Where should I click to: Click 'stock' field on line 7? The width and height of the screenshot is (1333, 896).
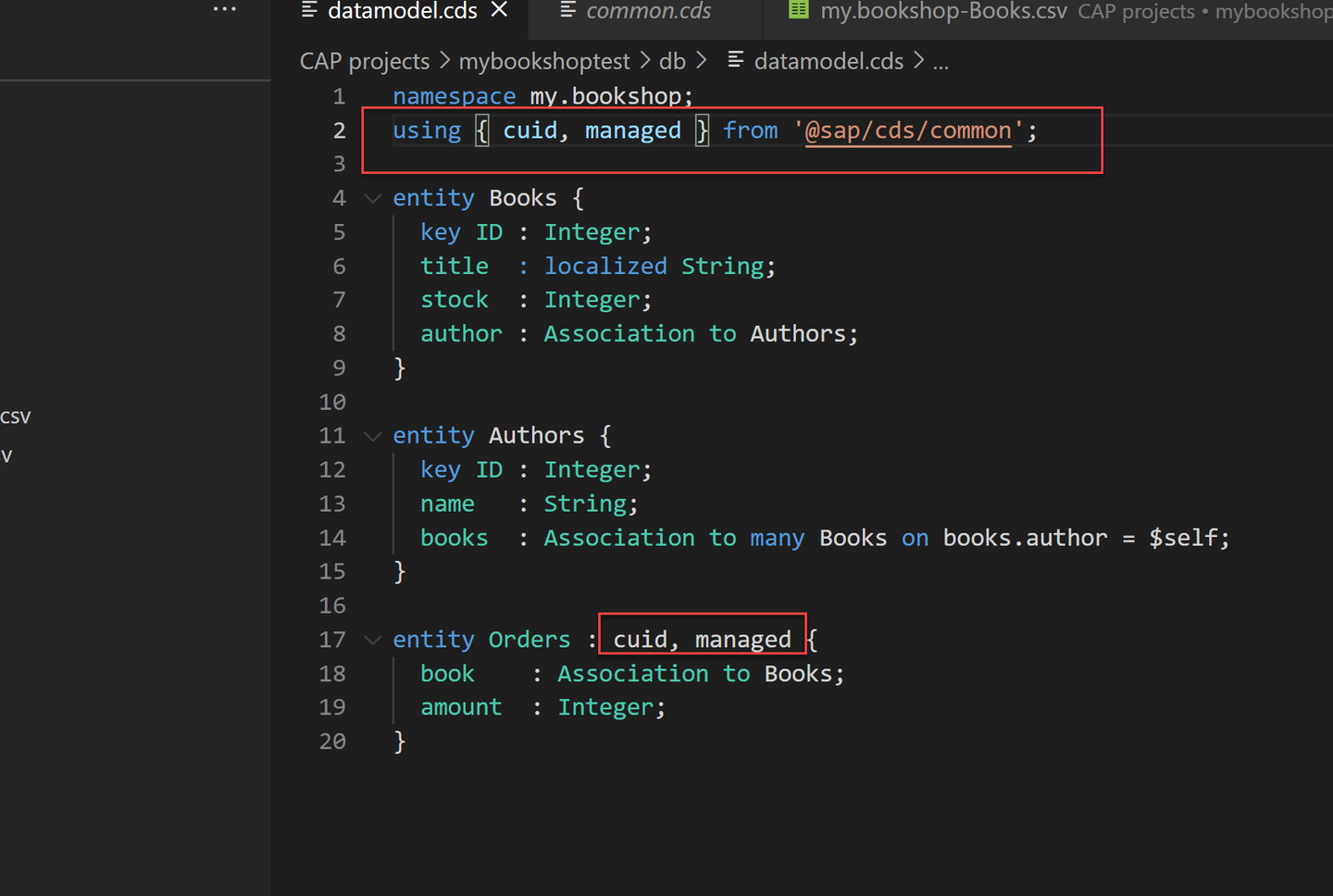pos(455,300)
